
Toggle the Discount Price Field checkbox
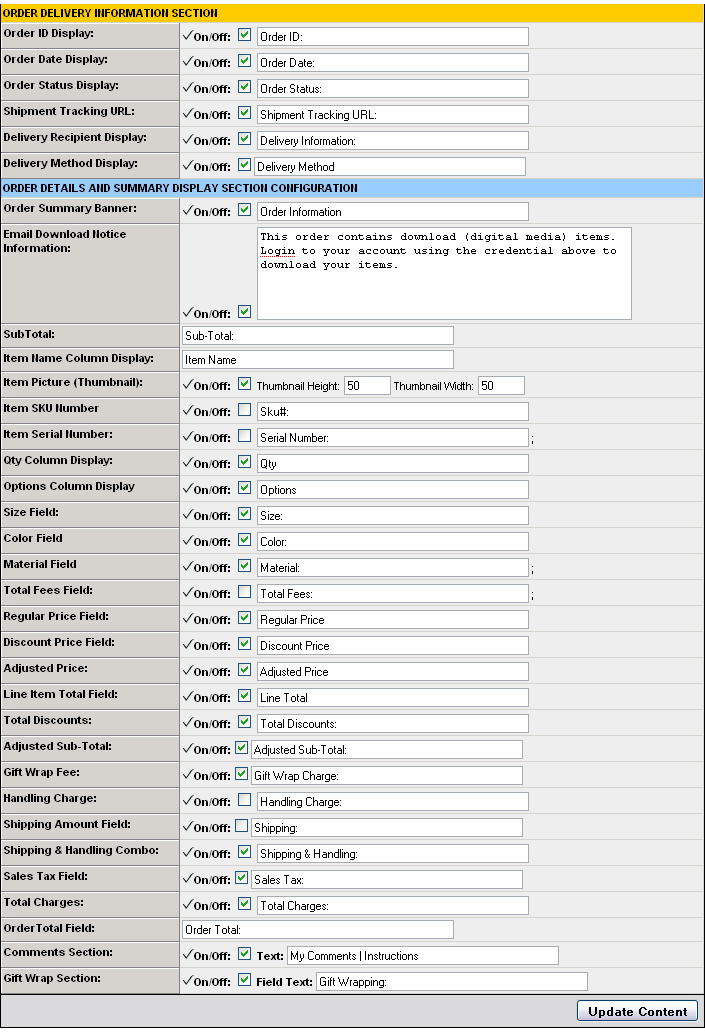coord(244,644)
